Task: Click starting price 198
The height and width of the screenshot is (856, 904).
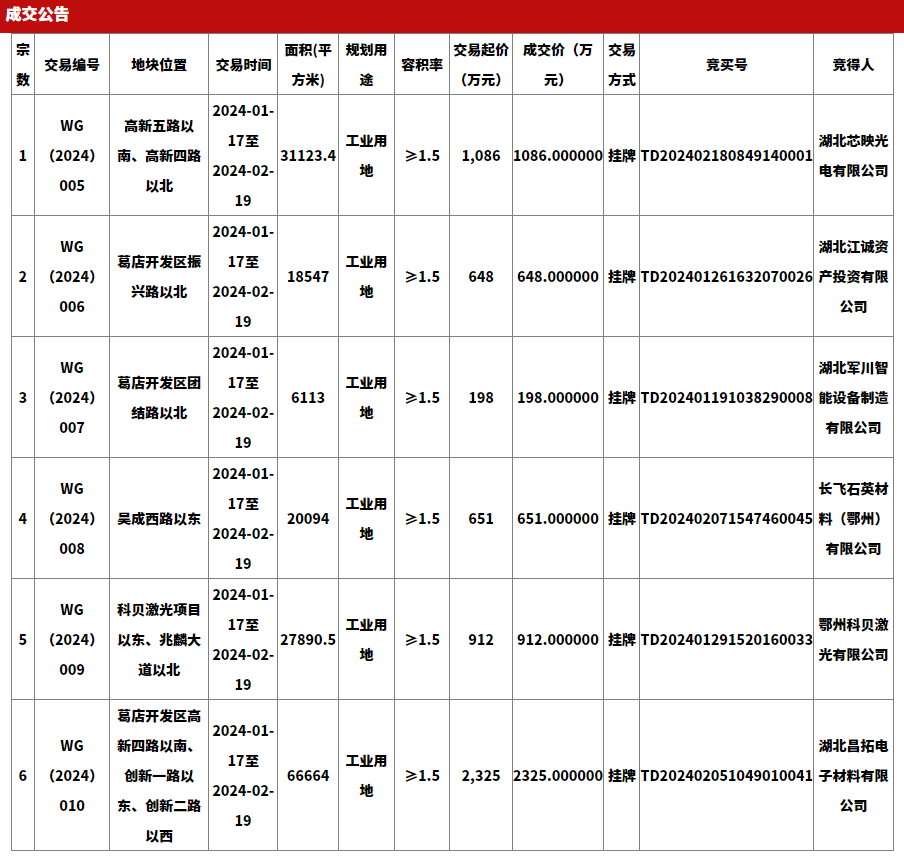Action: (481, 398)
